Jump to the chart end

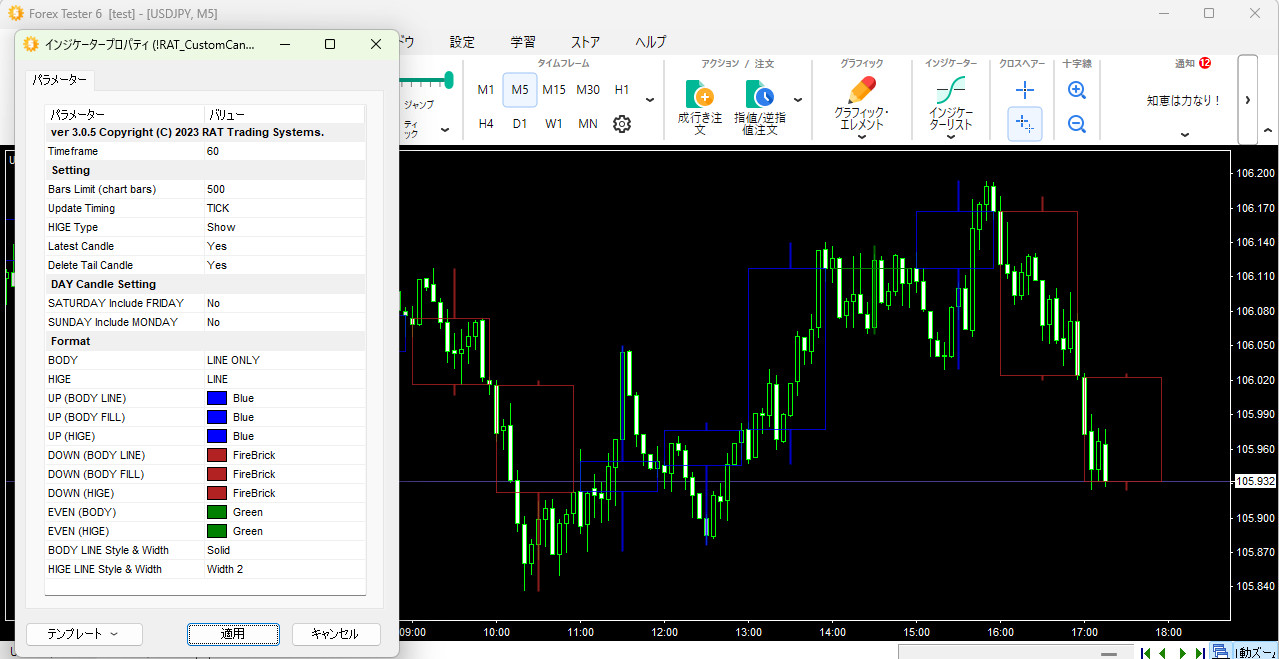click(1200, 653)
